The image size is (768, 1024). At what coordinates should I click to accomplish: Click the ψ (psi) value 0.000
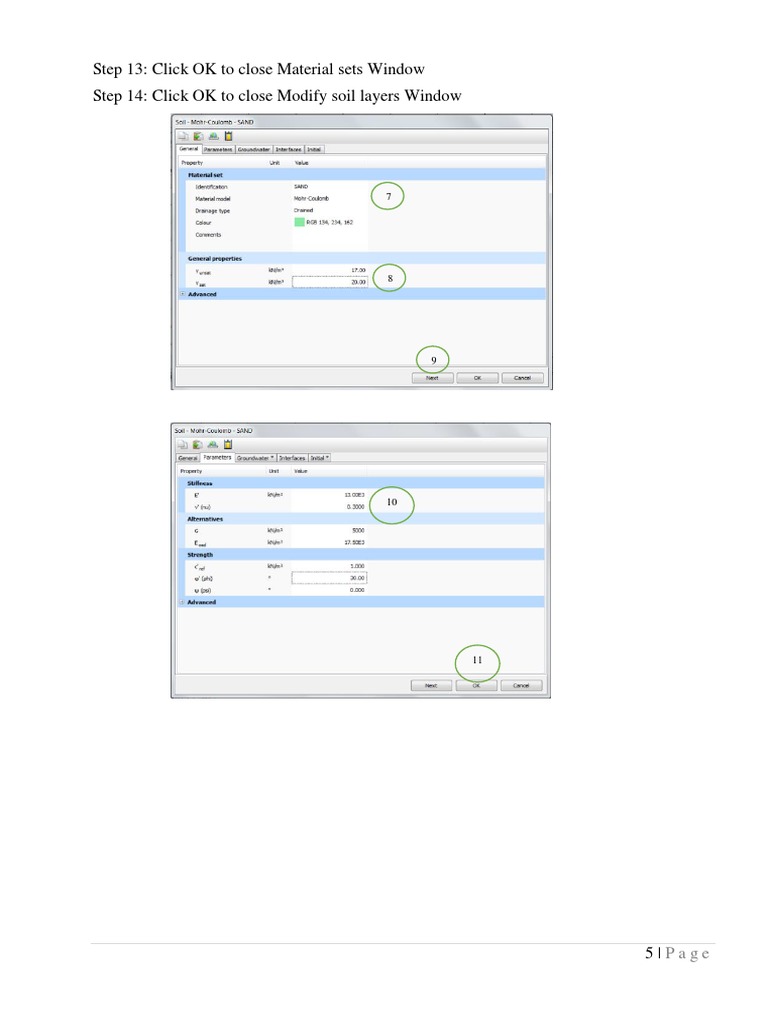[x=357, y=590]
